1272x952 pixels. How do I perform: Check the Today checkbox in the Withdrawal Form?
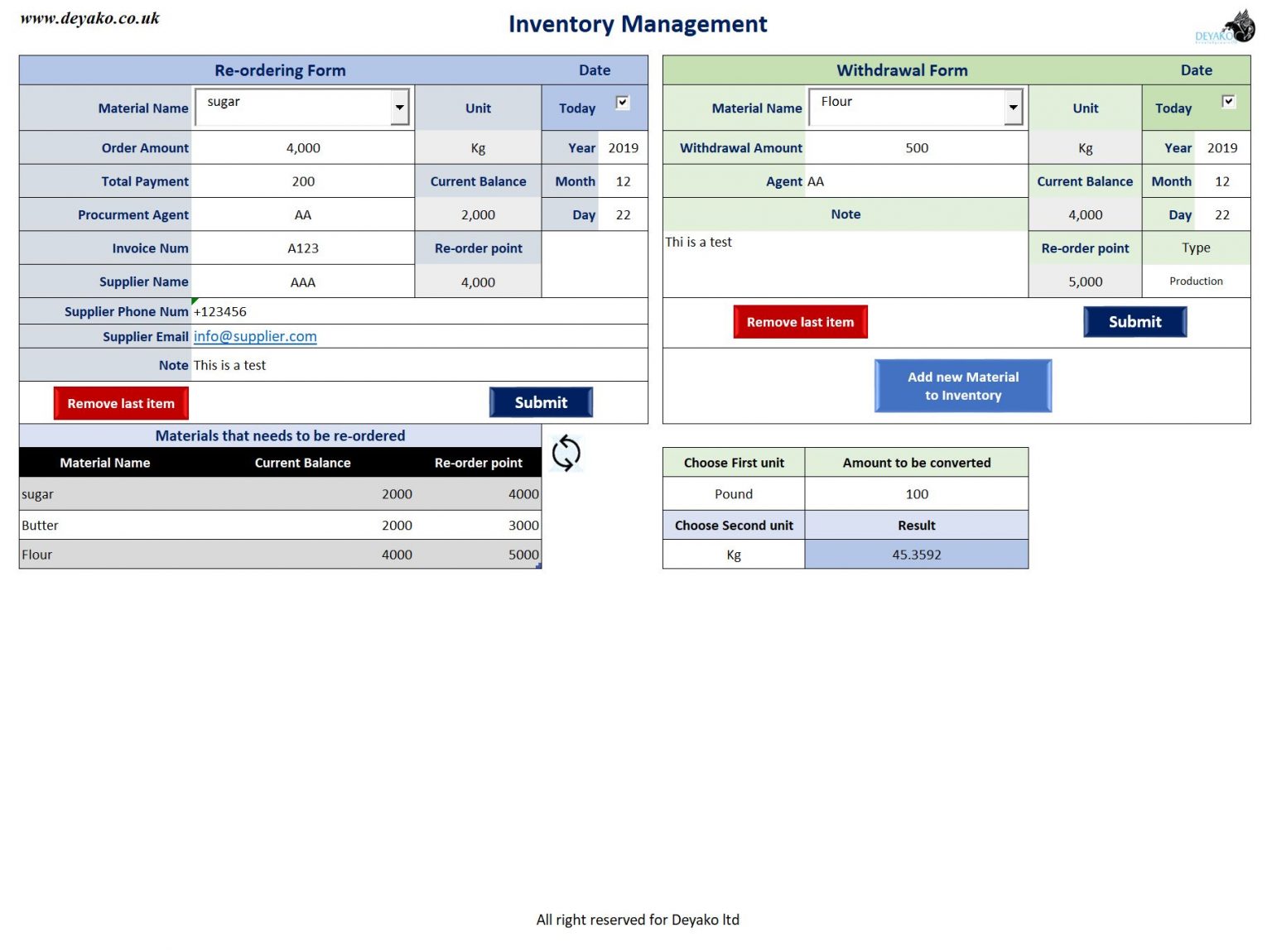coord(1228,101)
